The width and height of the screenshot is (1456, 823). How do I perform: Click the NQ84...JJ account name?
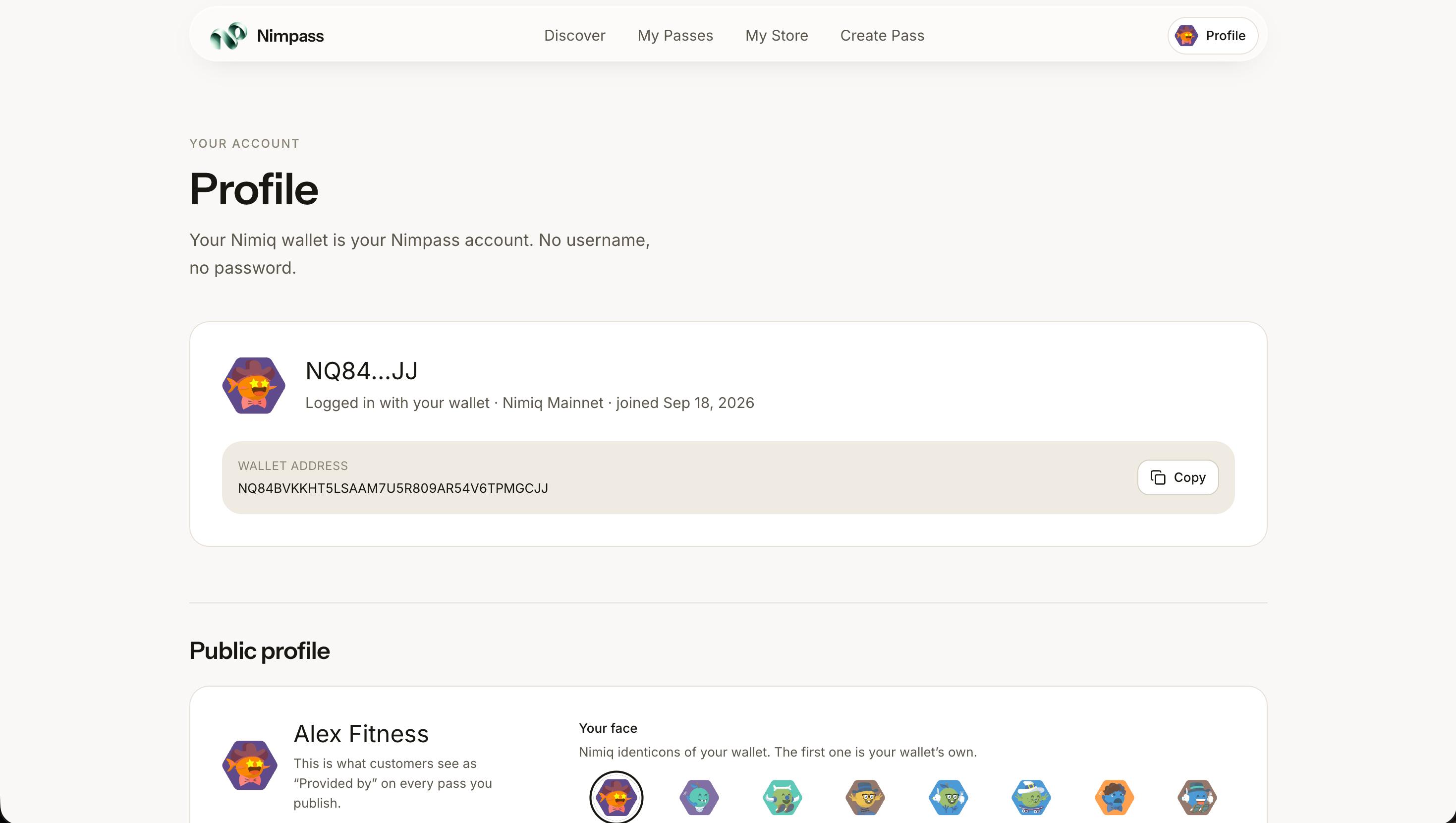click(361, 371)
